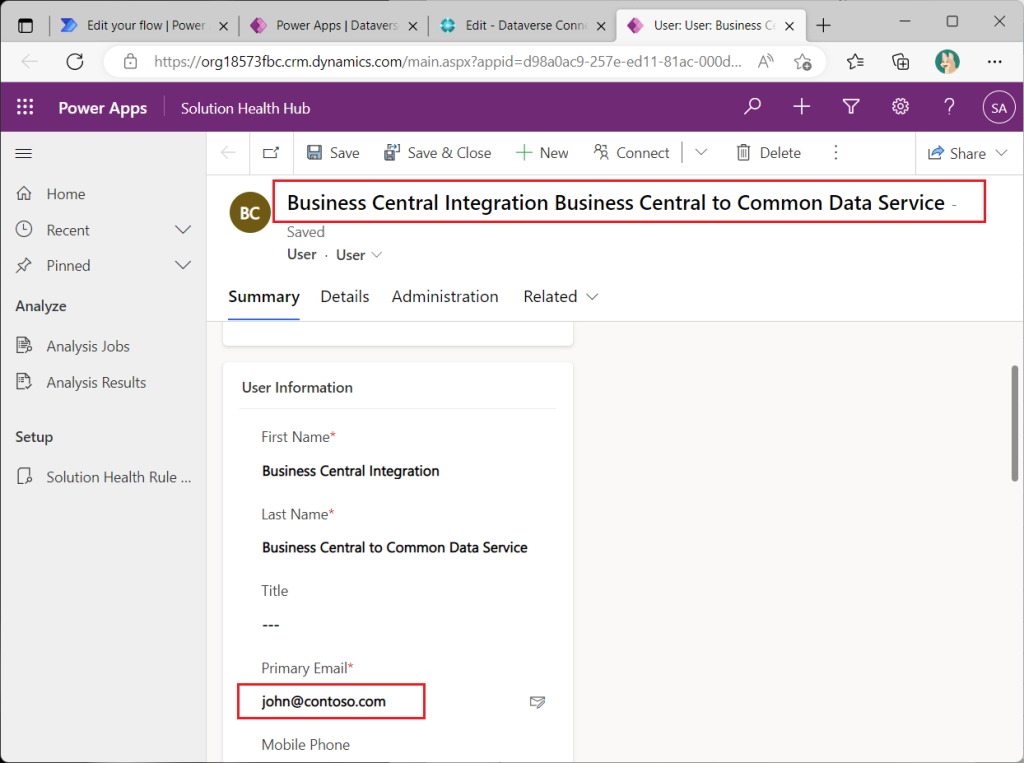Click the Share button

coord(957,154)
